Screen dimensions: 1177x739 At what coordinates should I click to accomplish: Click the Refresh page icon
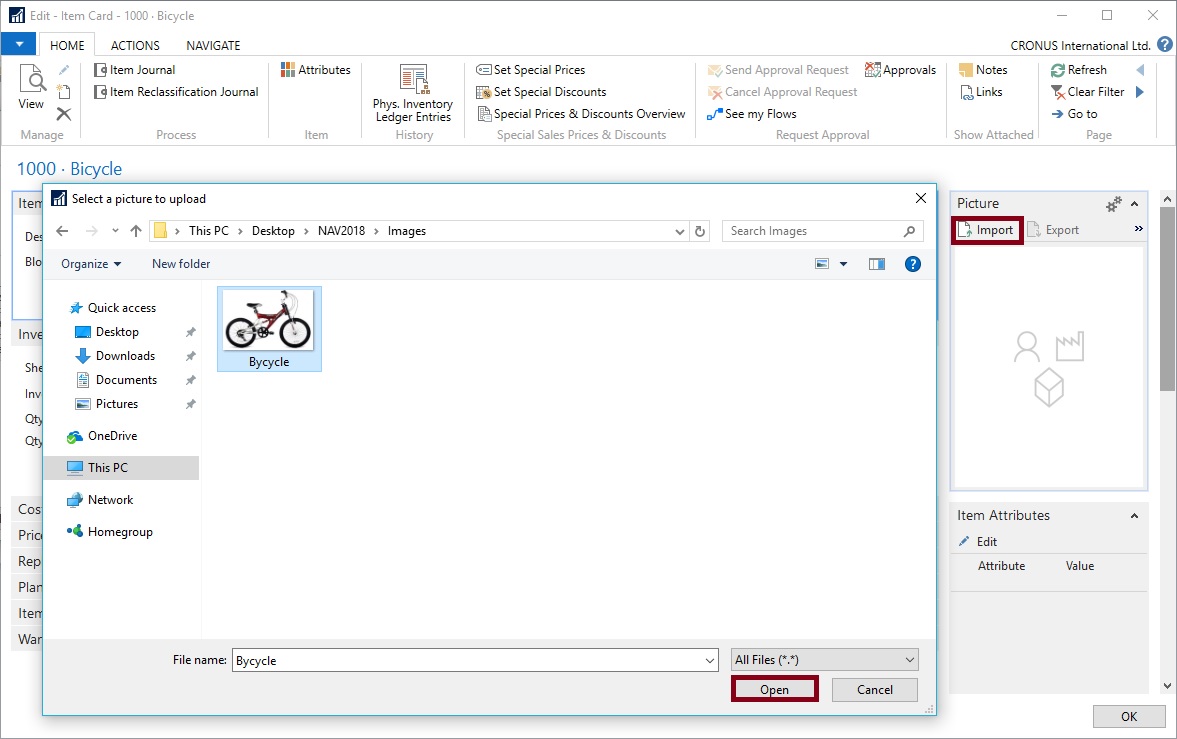click(1058, 70)
